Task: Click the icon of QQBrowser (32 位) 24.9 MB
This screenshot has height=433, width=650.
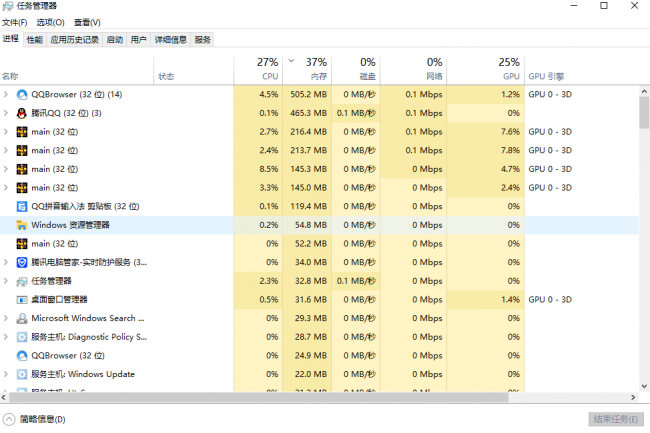Action: click(22, 356)
